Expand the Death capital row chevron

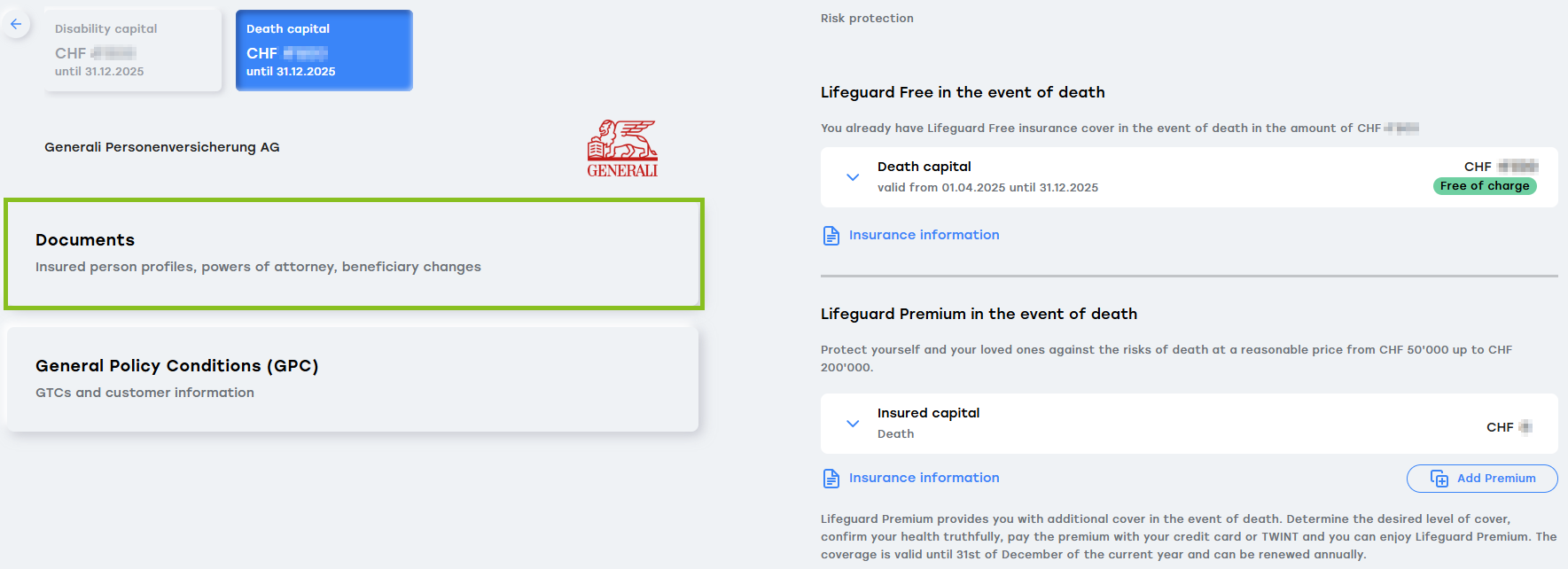[853, 177]
